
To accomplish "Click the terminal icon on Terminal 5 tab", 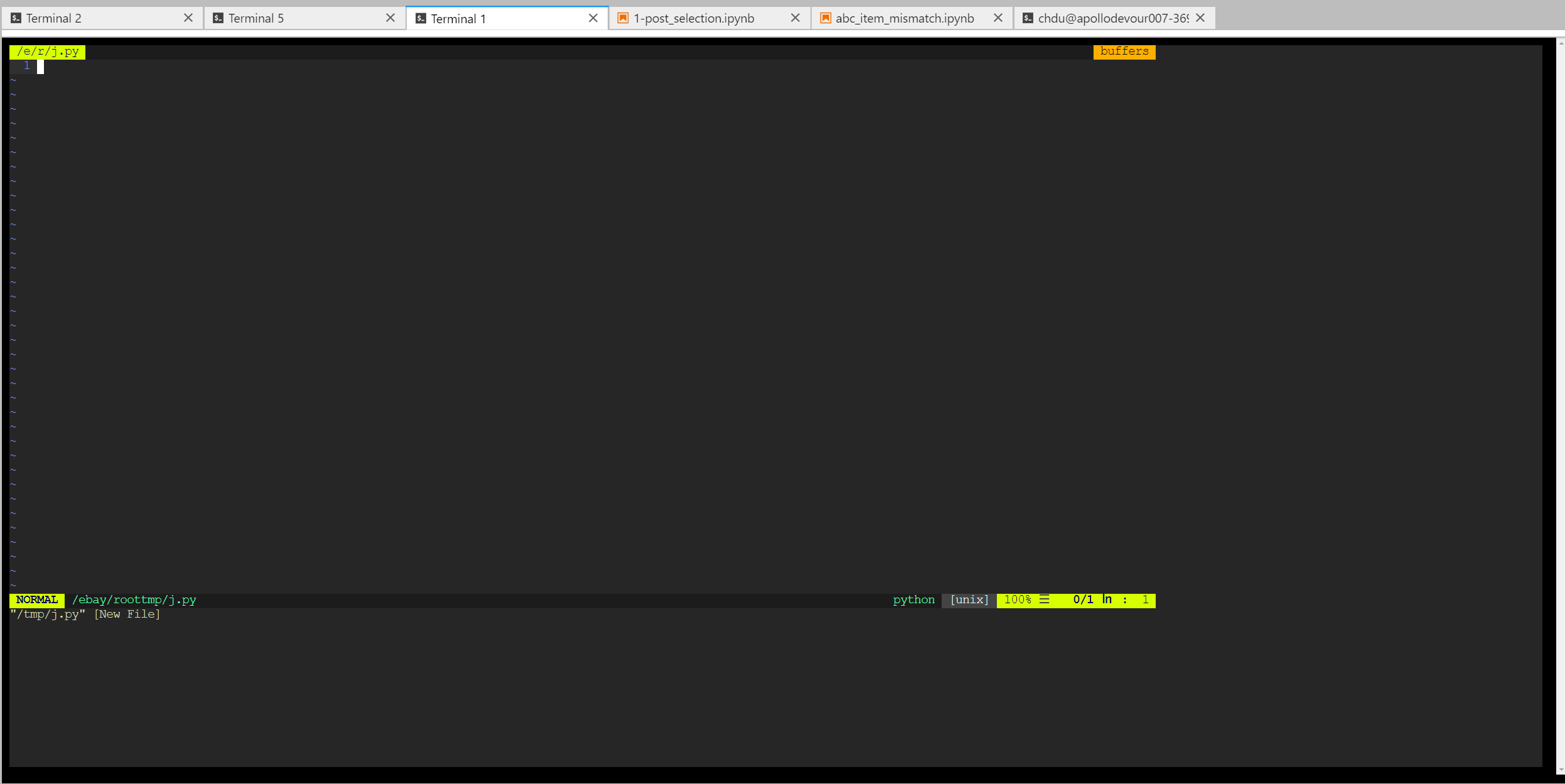I will [218, 18].
